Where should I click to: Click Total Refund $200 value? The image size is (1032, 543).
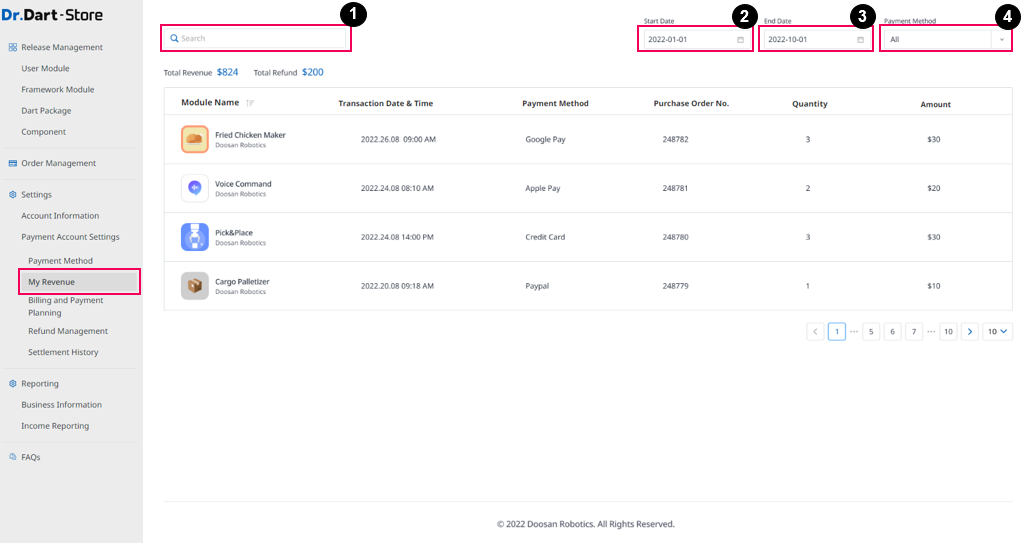[313, 72]
